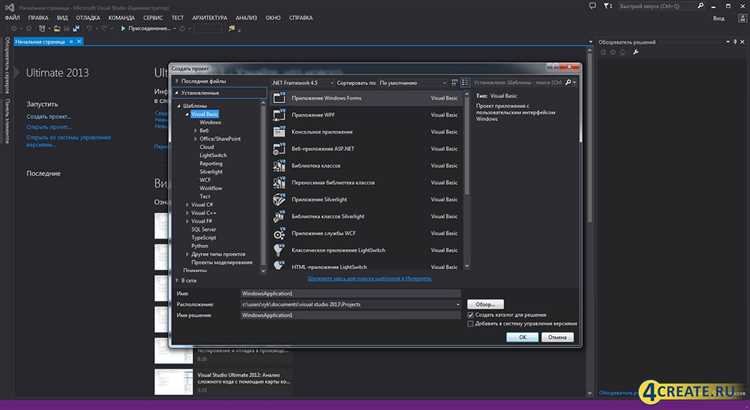The image size is (750, 410).
Task: Select the class library template icon
Action: pyautogui.click(x=279, y=166)
